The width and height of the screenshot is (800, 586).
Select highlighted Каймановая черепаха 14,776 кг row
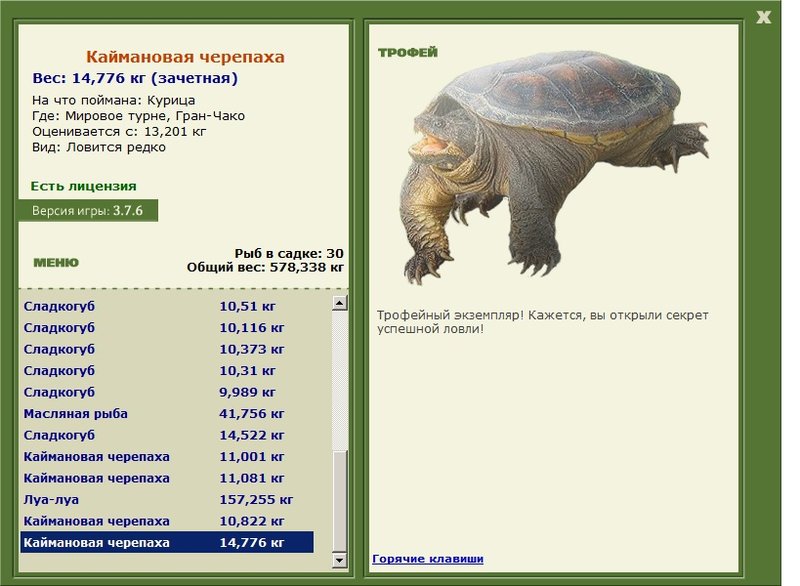point(167,542)
